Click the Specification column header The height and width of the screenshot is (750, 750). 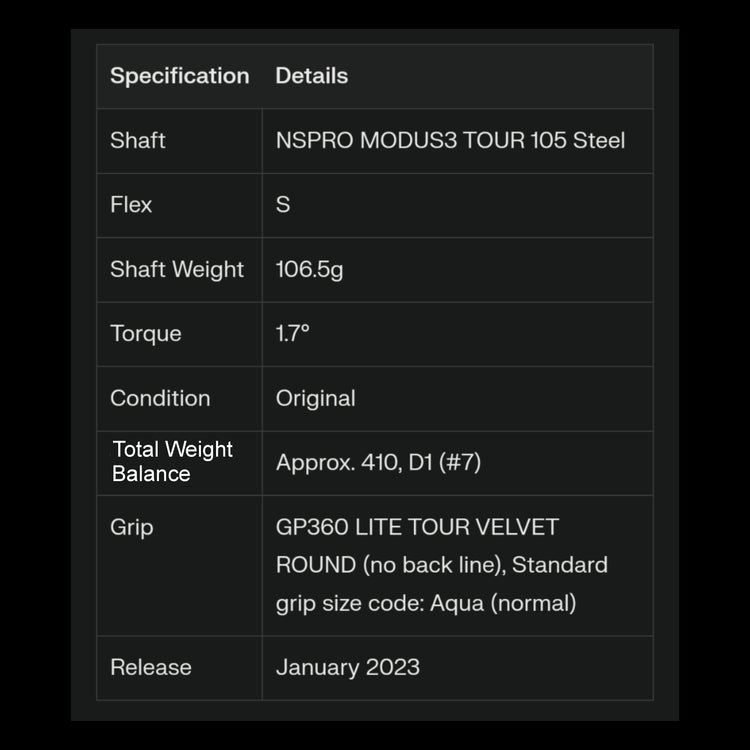click(179, 76)
